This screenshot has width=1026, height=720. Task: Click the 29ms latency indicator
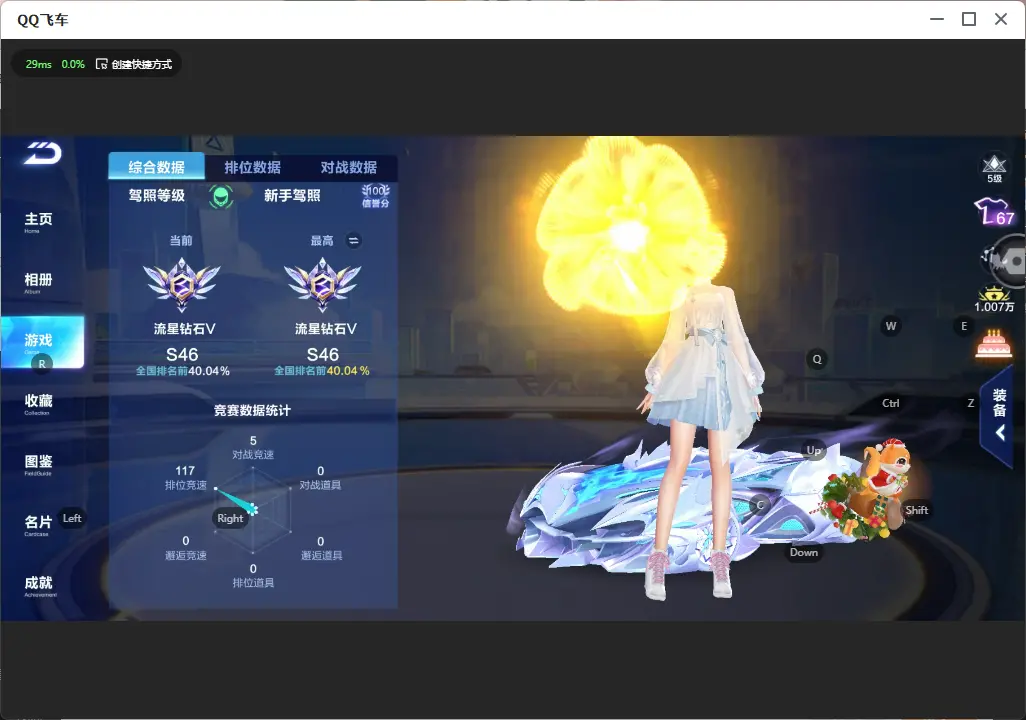39,64
